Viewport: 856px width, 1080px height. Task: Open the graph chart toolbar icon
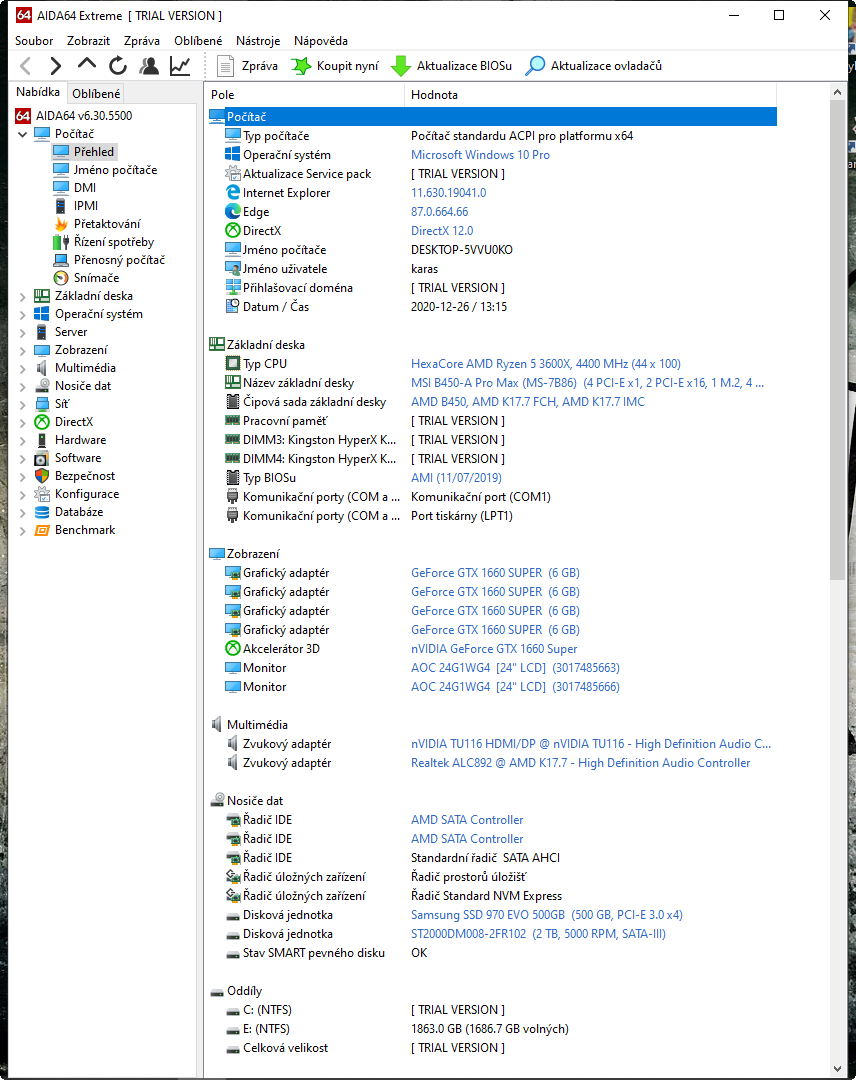(180, 66)
